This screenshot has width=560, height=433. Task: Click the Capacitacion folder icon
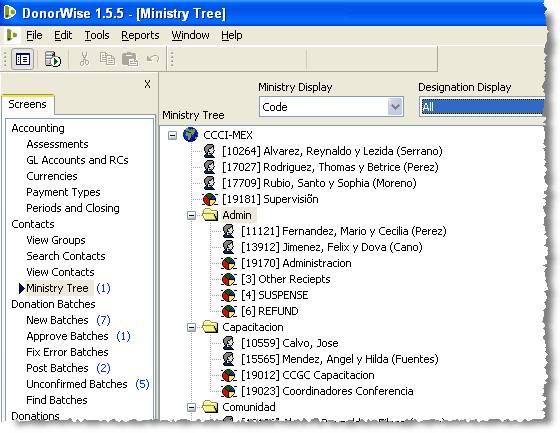click(x=210, y=327)
